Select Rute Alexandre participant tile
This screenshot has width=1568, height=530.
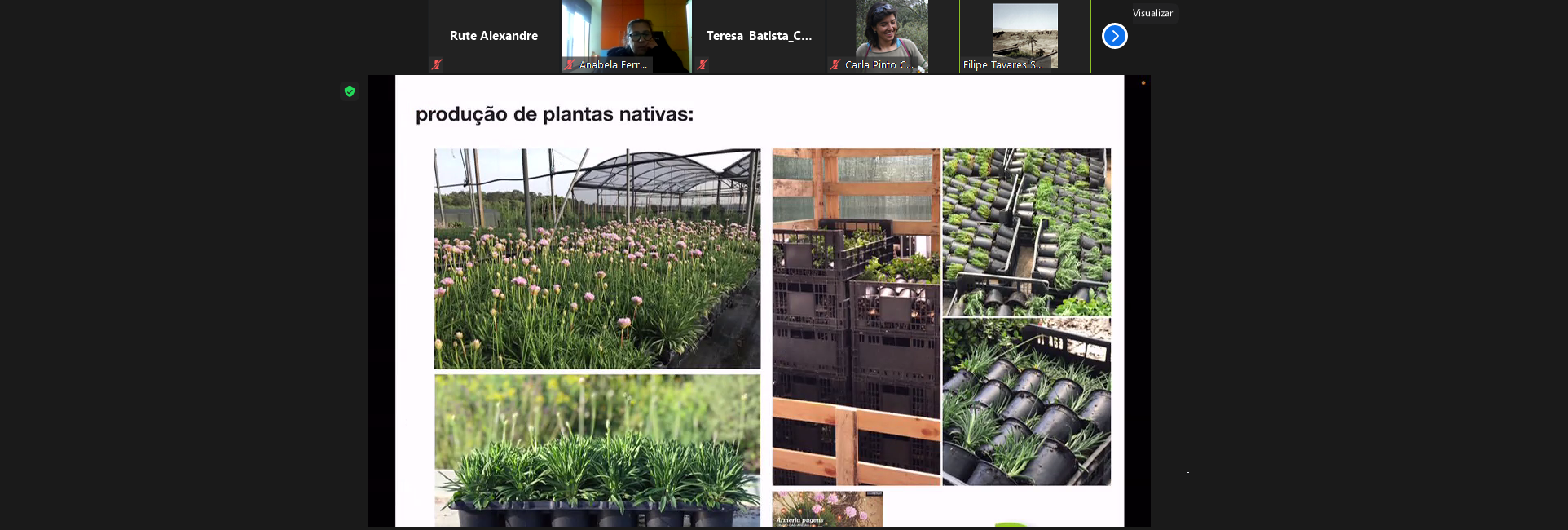494,36
